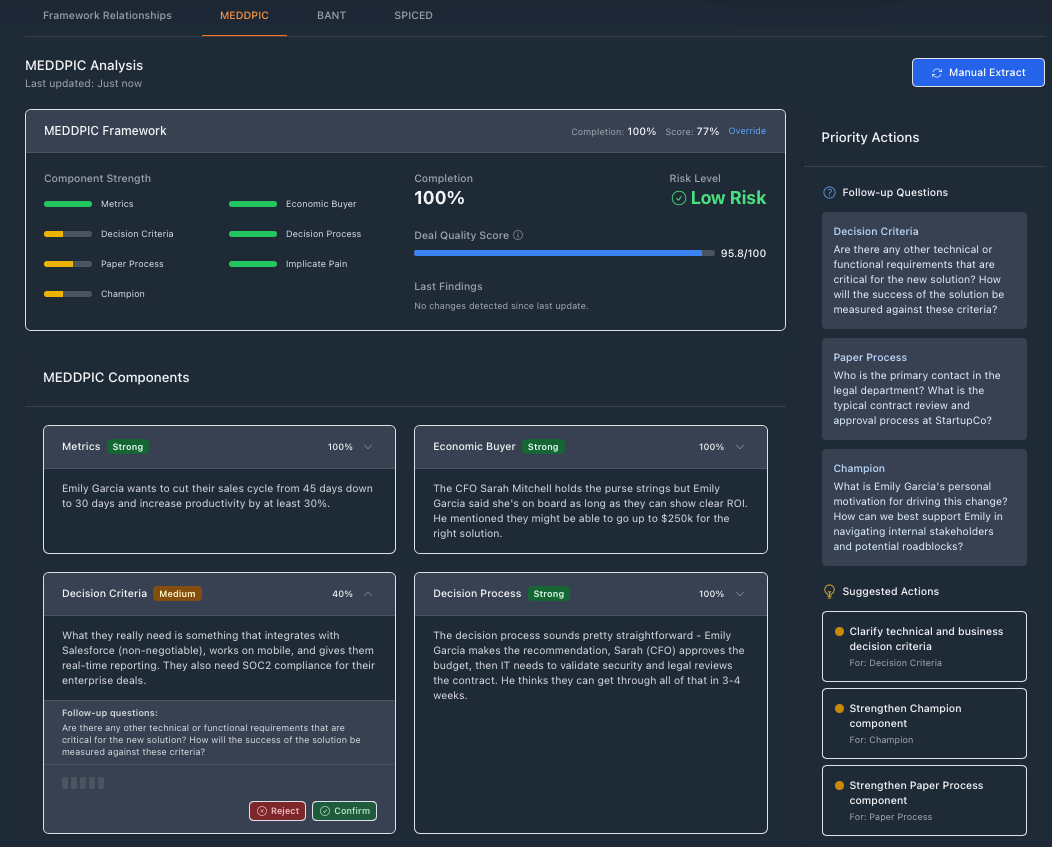Confirm the Decision Criteria follow-up questions

click(x=344, y=811)
